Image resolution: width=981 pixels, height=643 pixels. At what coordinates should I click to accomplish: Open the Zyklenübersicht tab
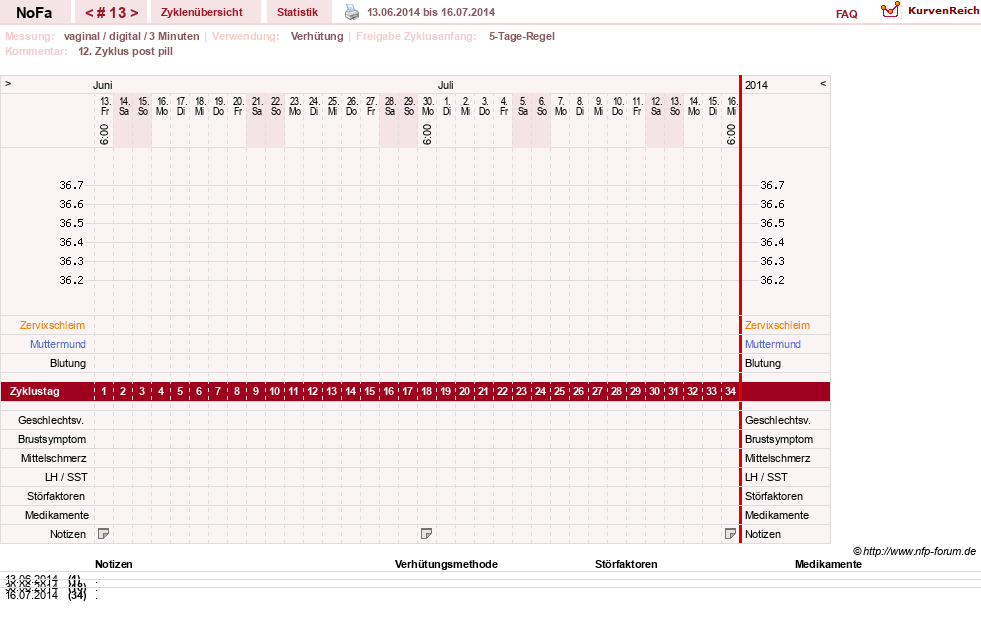[x=201, y=13]
